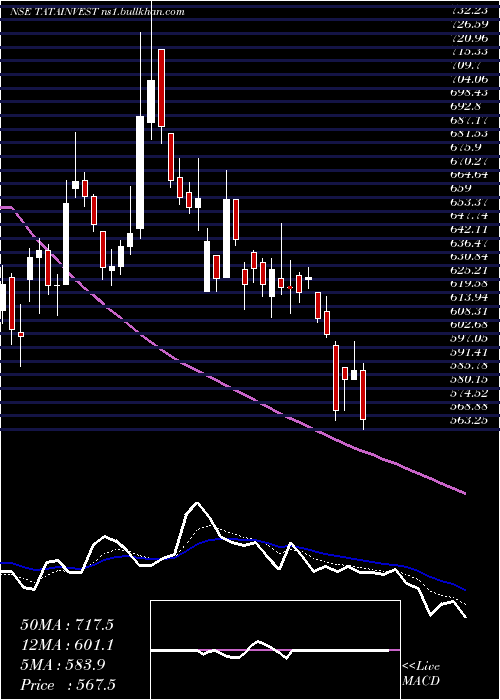The height and width of the screenshot is (700, 500).
Task: Click the NSE TATAINVEST chart title
Action: click(97, 12)
